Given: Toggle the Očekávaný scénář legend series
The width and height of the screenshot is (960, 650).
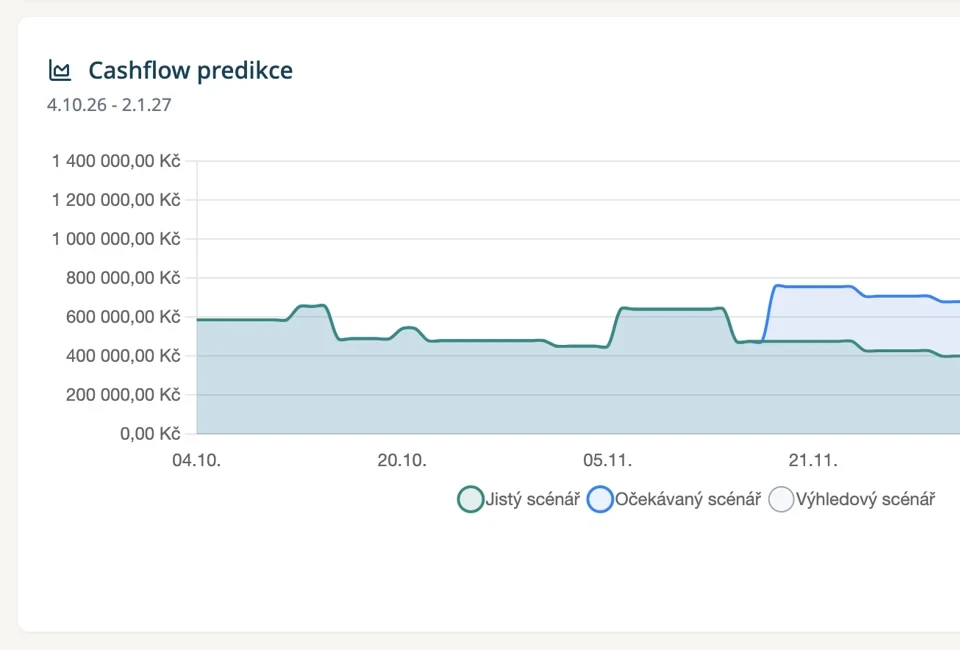Looking at the screenshot, I should point(673,499).
